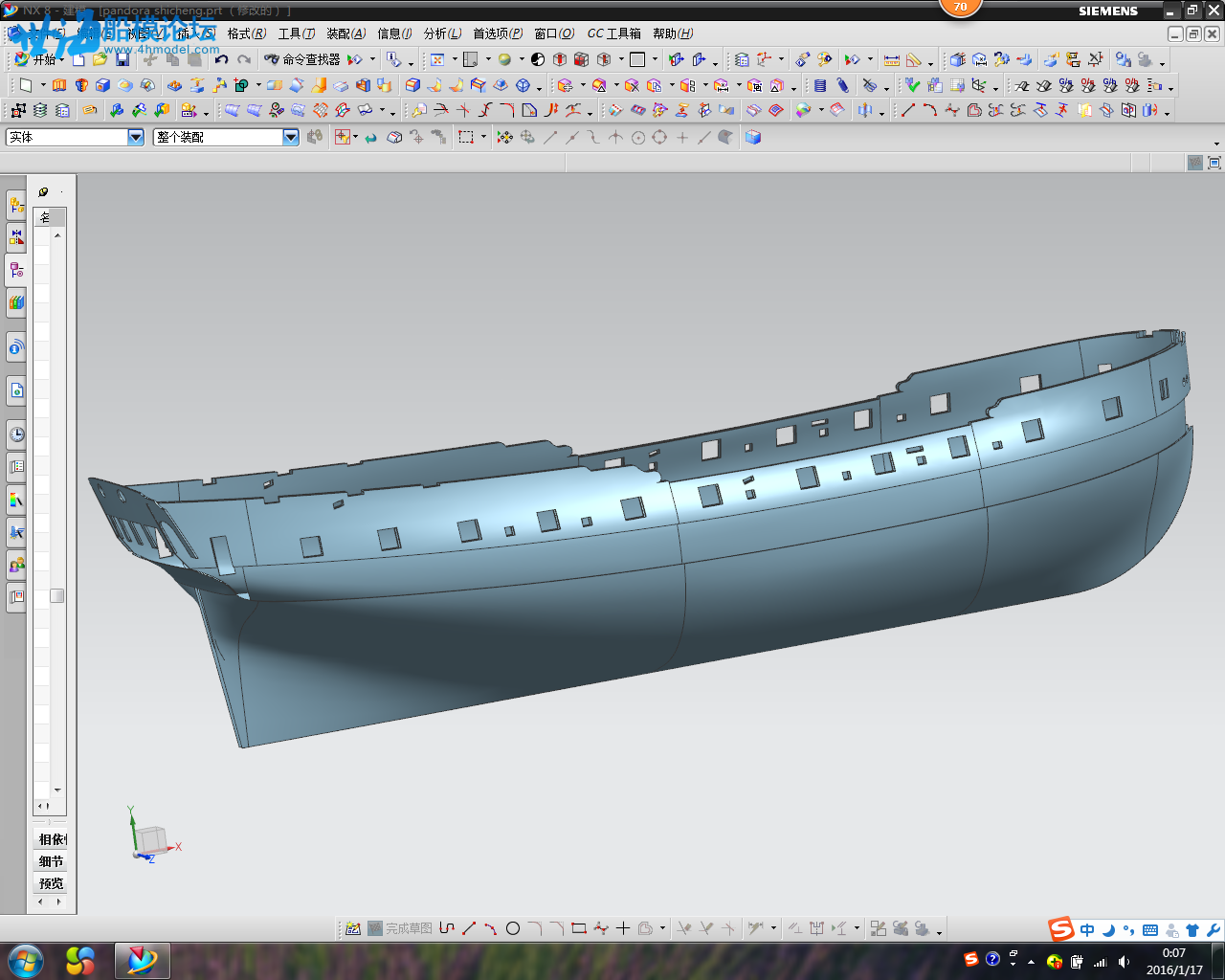Open the rectangle selection mode dropdown arrow
The width and height of the screenshot is (1225, 980).
point(483,138)
